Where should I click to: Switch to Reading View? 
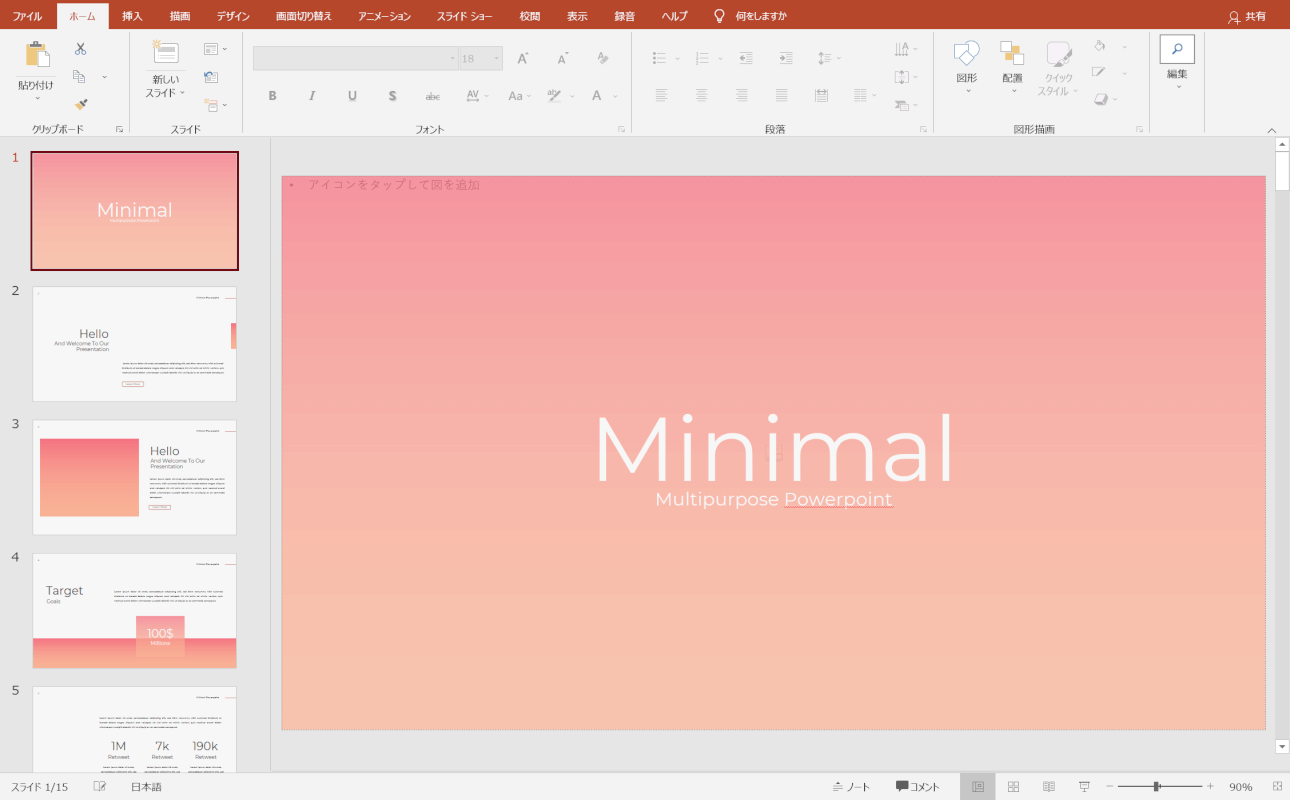tap(1049, 787)
